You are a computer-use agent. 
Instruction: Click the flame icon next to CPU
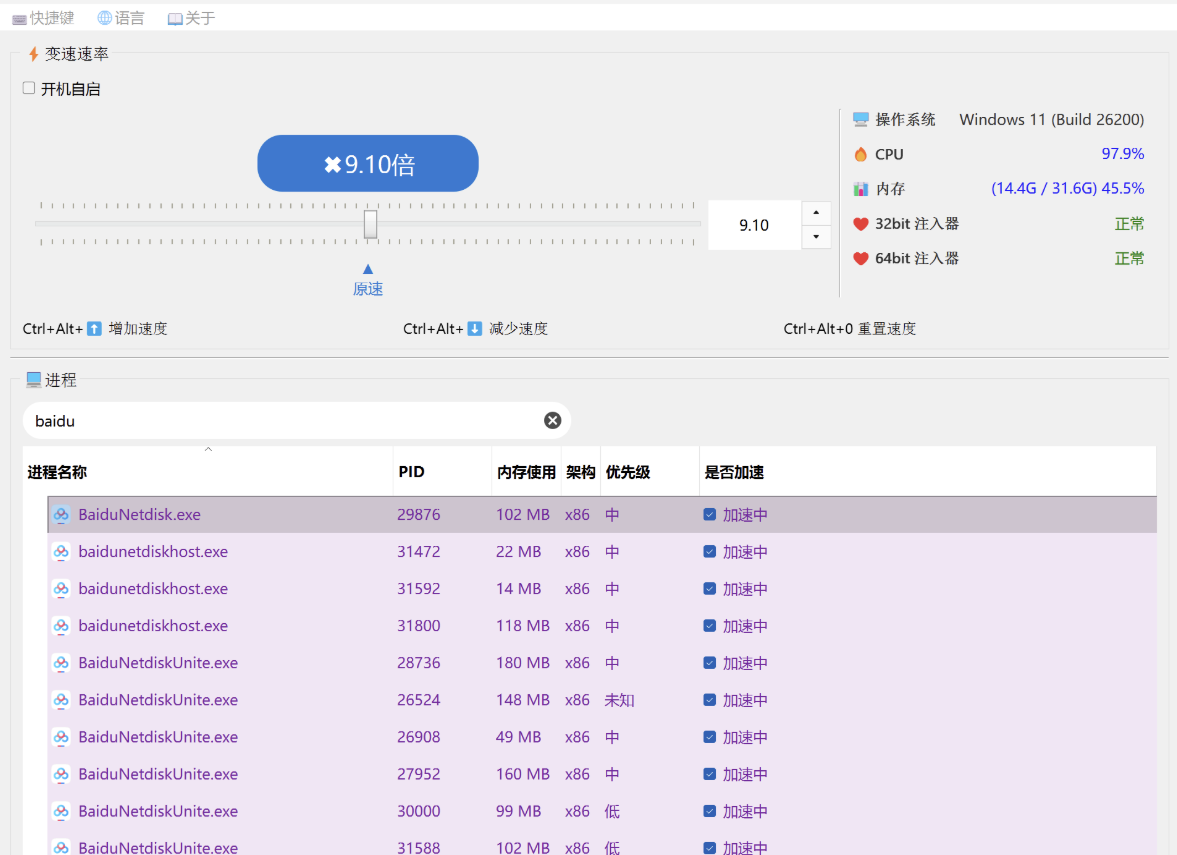pyautogui.click(x=861, y=154)
